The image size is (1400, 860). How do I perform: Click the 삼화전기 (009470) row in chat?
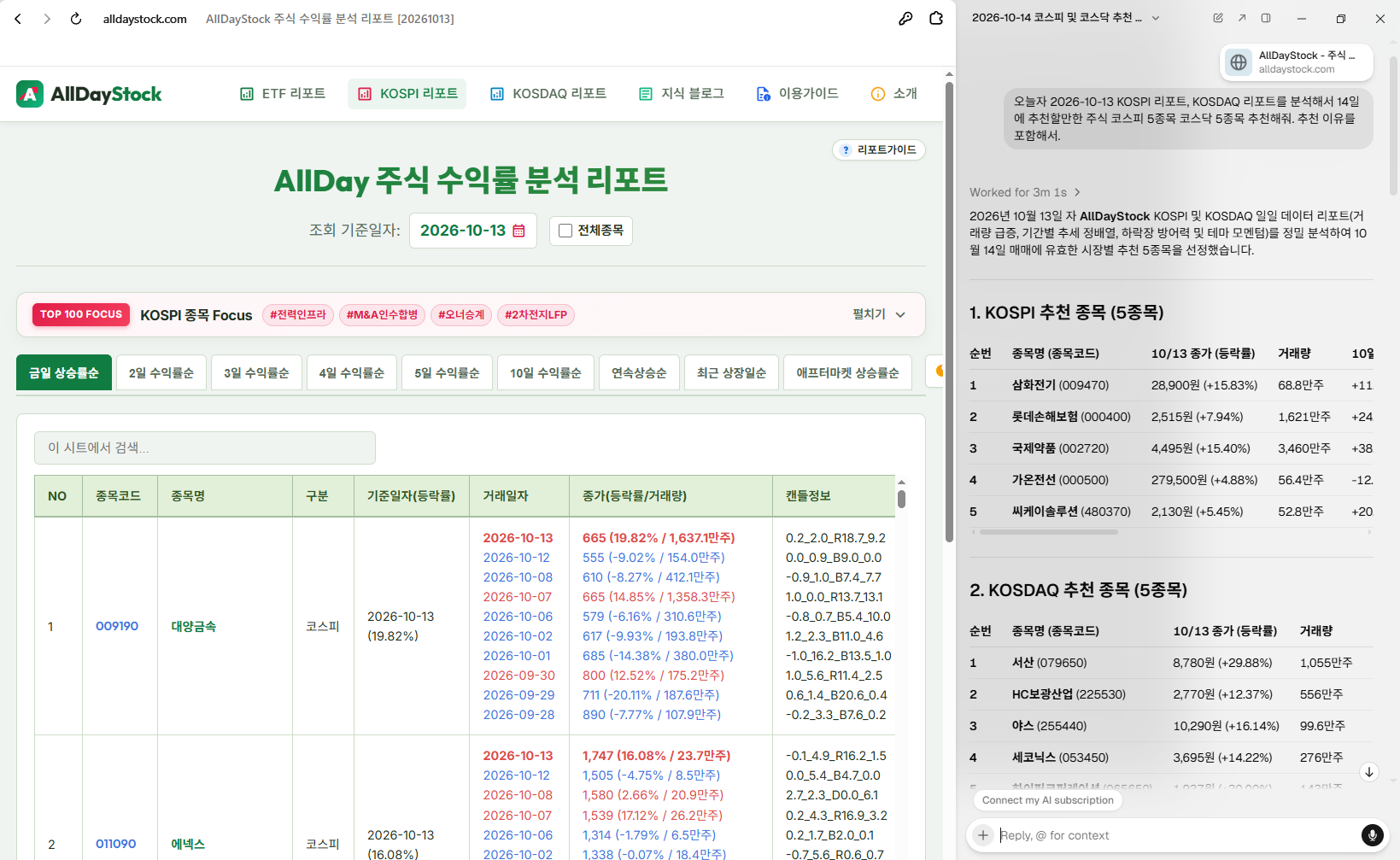[x=1171, y=385]
